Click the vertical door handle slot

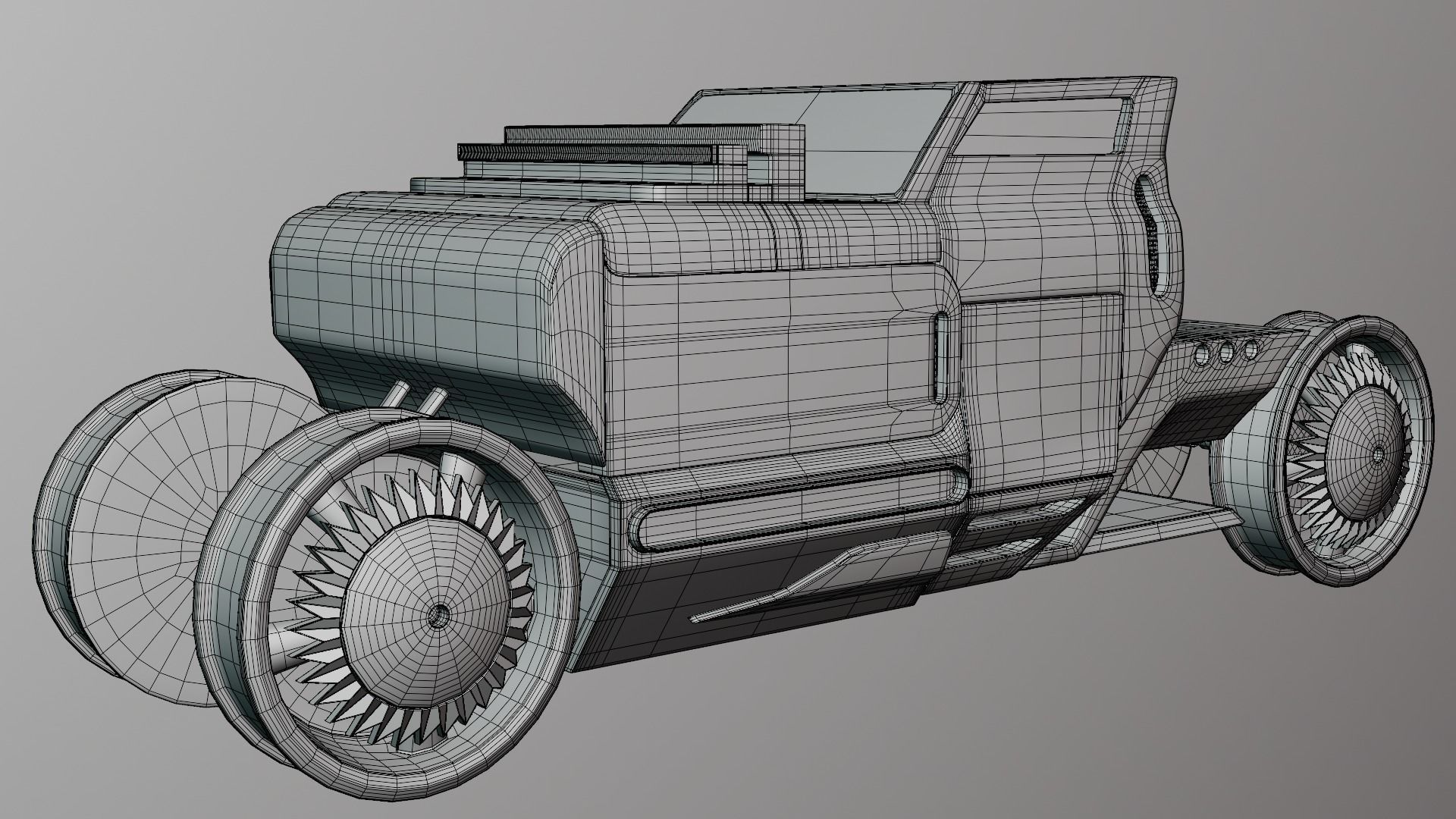(x=940, y=356)
